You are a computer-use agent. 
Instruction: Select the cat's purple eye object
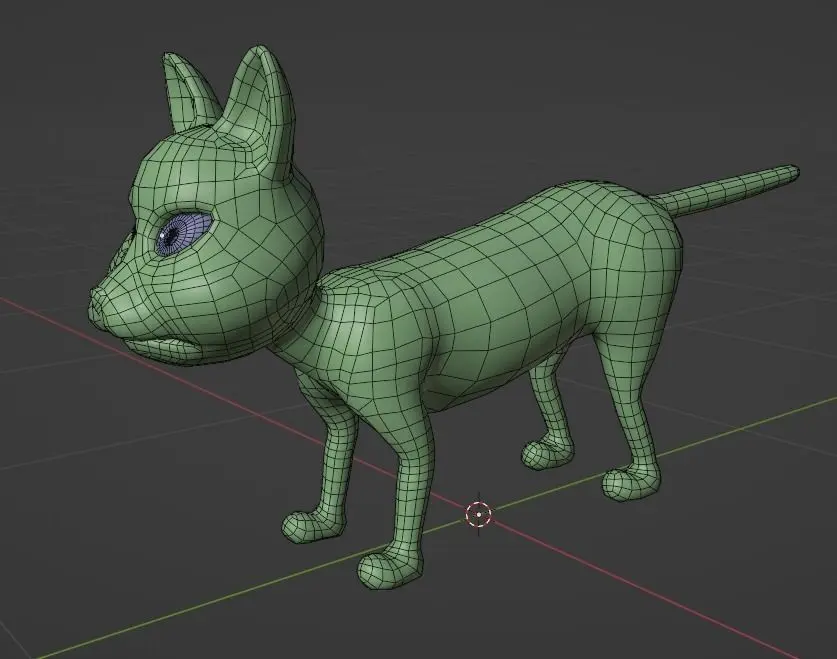pyautogui.click(x=183, y=233)
